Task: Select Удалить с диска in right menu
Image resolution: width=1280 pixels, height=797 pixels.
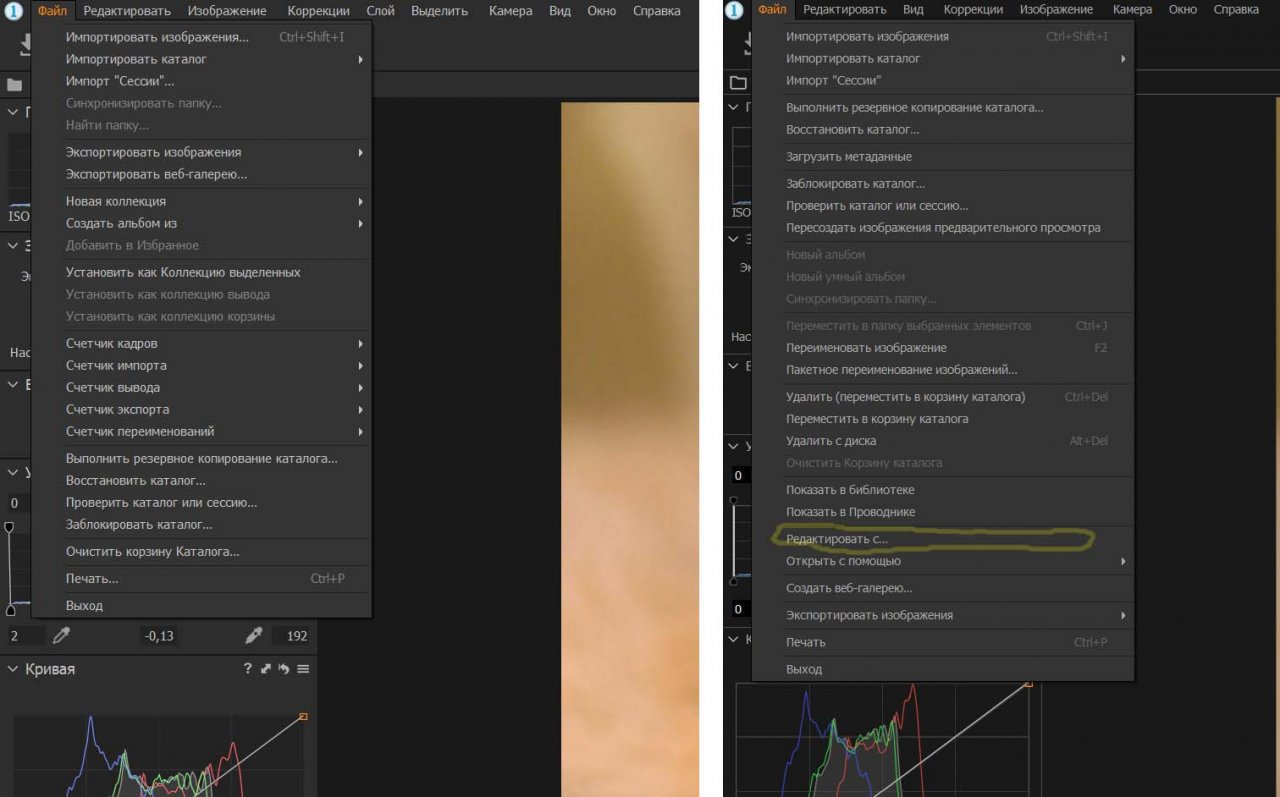Action: (944, 440)
